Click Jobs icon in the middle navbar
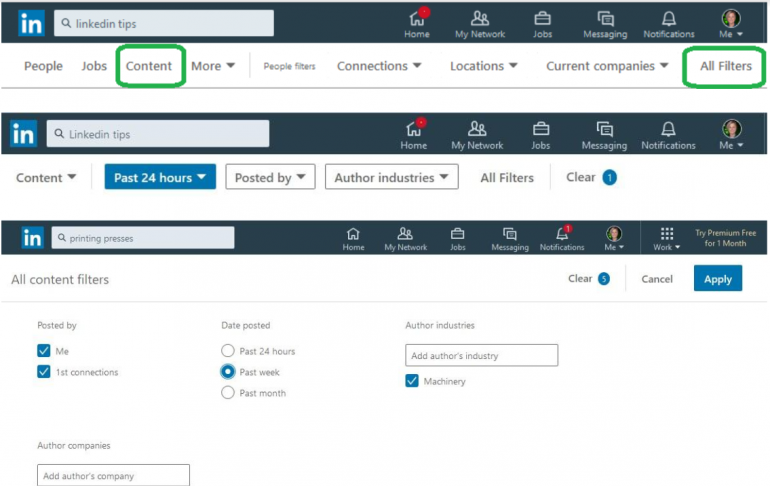Viewport: 770px width, 486px height. click(541, 129)
